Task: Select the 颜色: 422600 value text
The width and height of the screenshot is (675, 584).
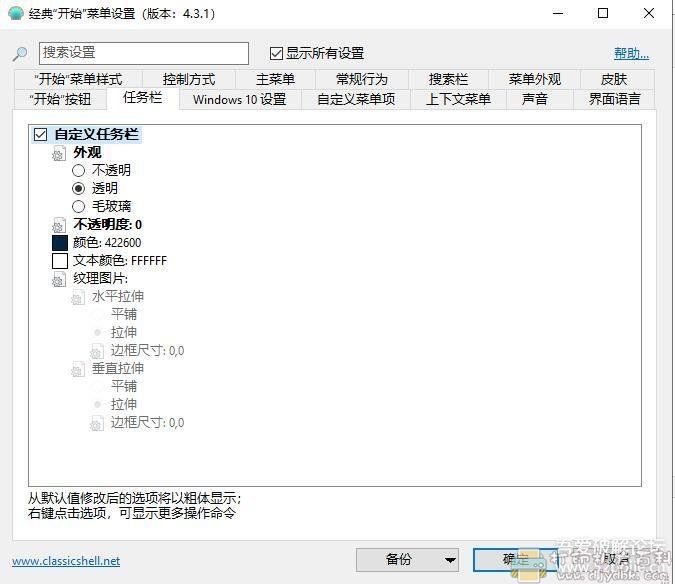Action: (x=107, y=243)
